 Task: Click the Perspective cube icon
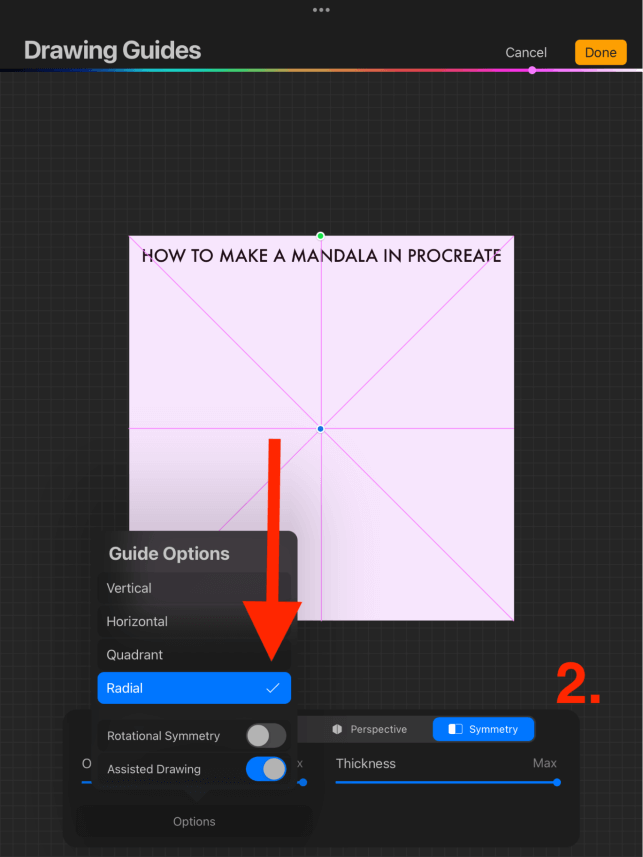[337, 729]
